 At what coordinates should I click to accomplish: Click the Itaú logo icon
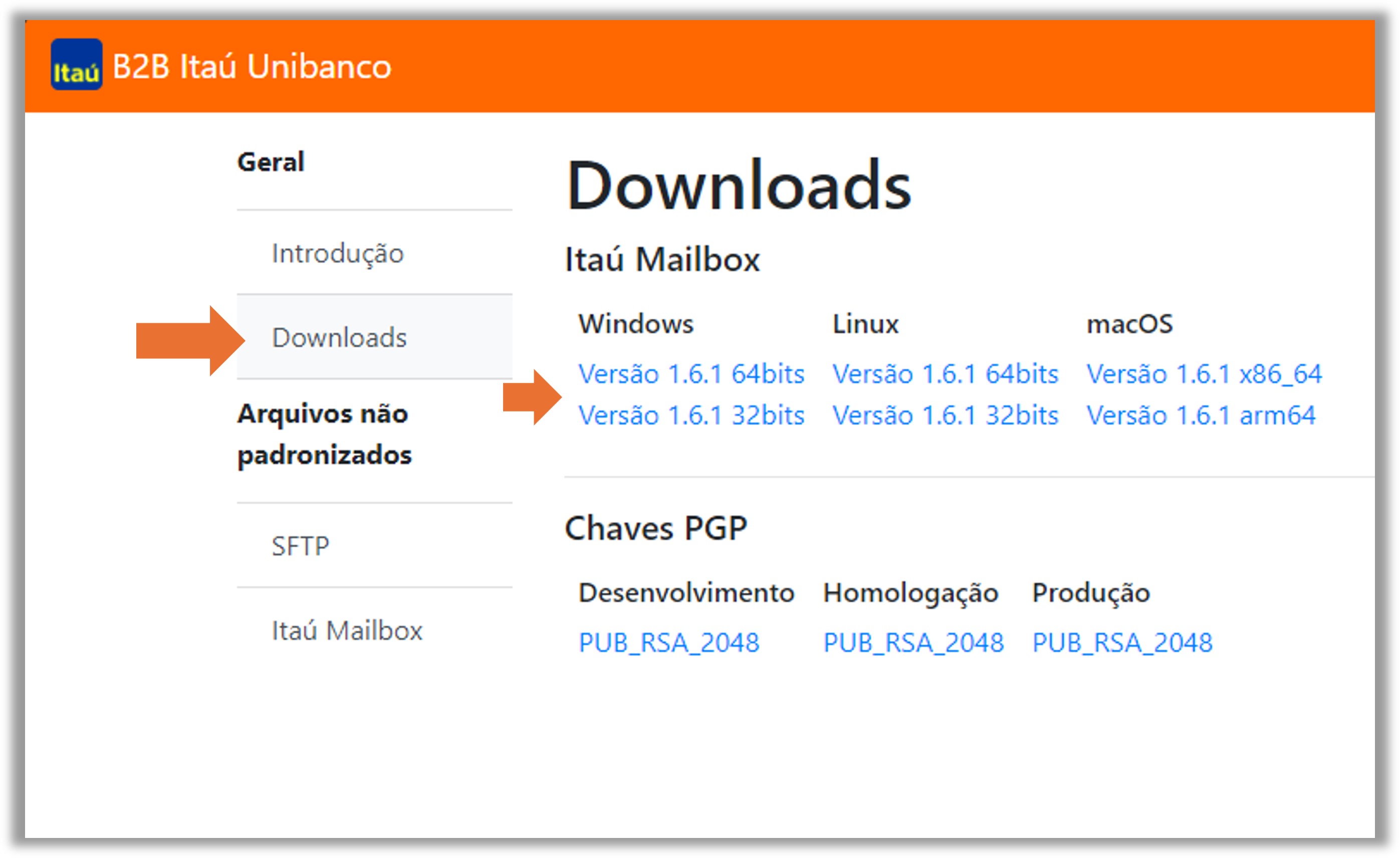(76, 65)
